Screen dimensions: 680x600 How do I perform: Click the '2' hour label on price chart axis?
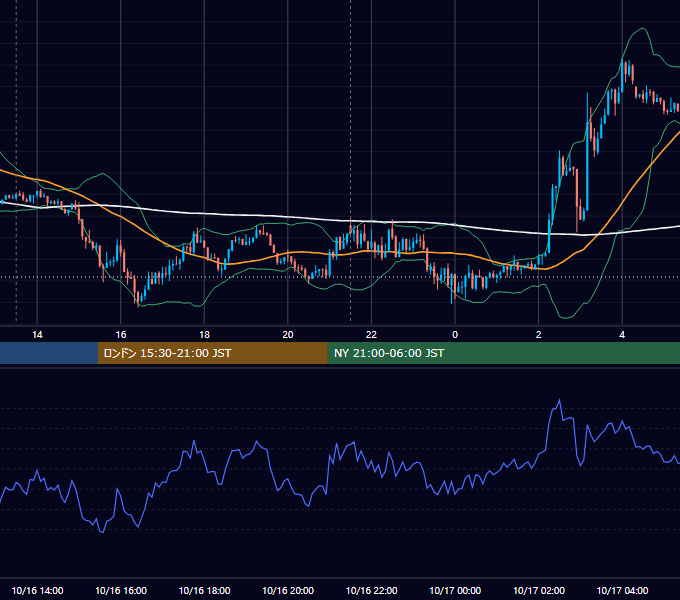click(539, 335)
